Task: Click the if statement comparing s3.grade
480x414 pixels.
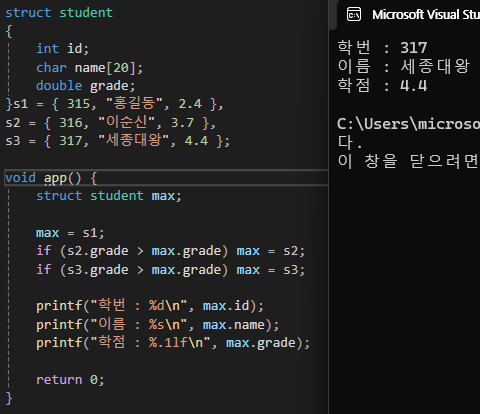Action: coord(170,269)
